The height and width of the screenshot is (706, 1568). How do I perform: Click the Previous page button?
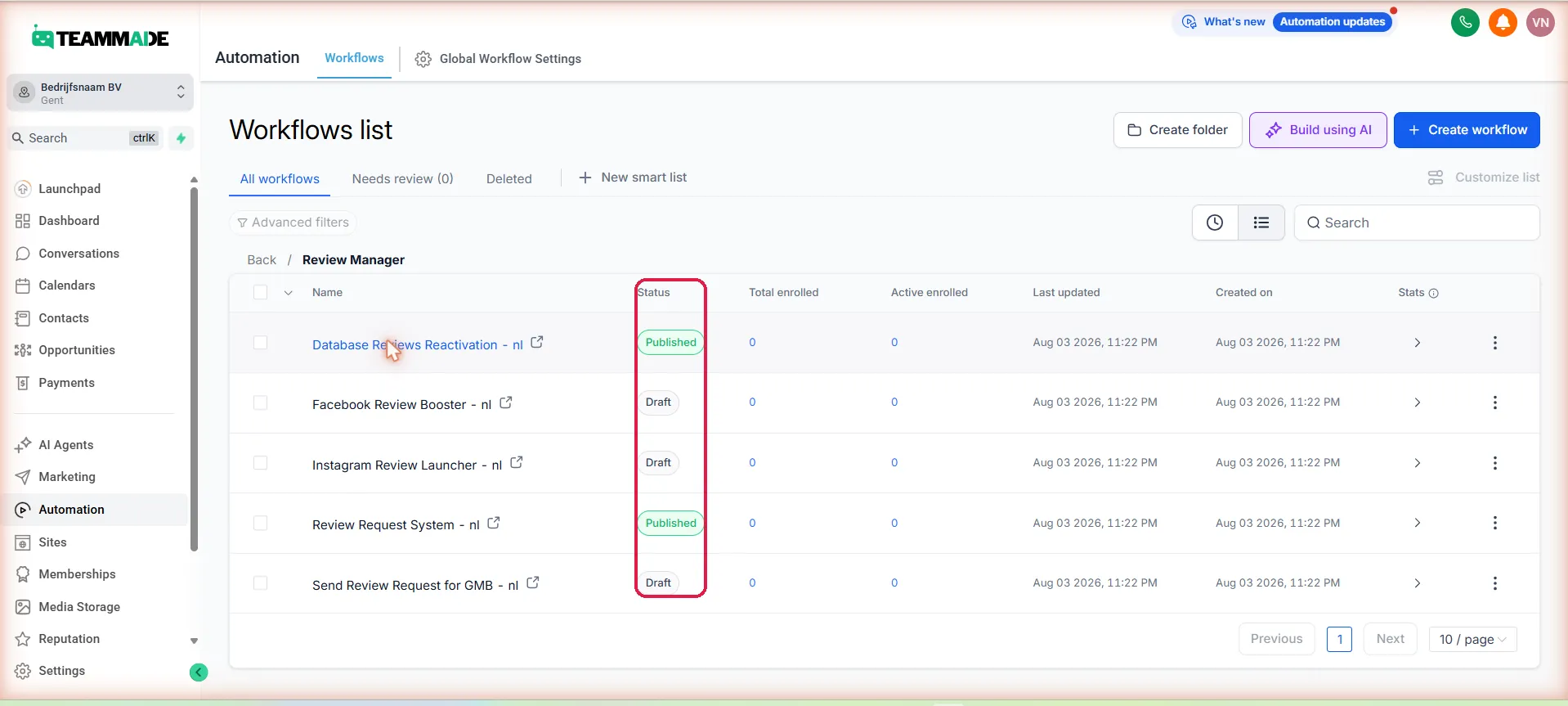coord(1276,639)
